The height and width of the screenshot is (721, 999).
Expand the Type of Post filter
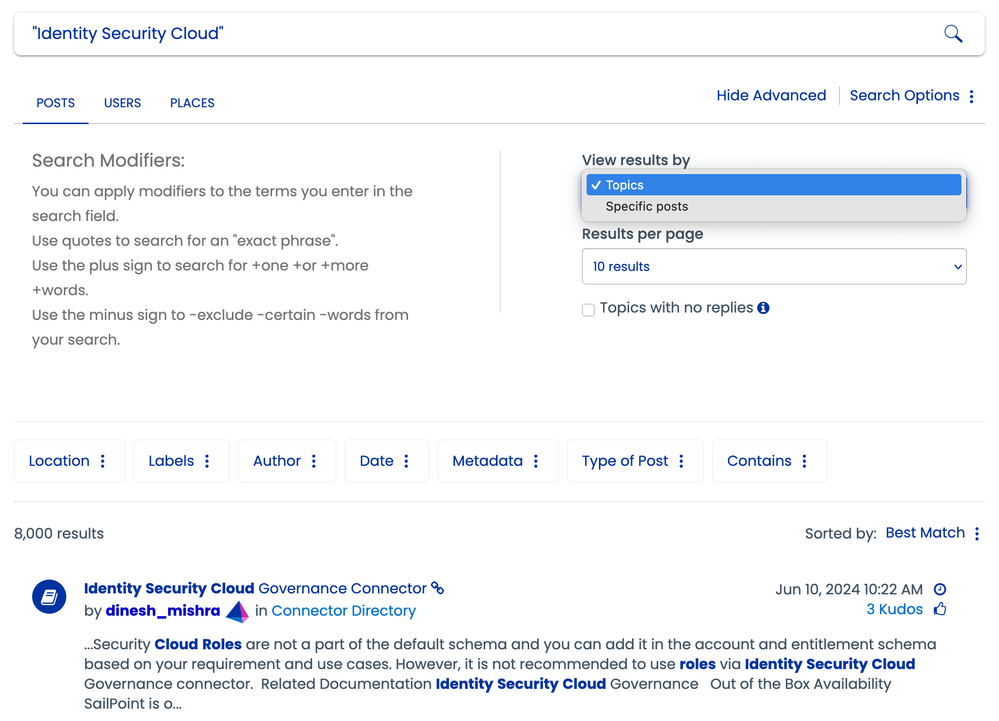tap(634, 461)
